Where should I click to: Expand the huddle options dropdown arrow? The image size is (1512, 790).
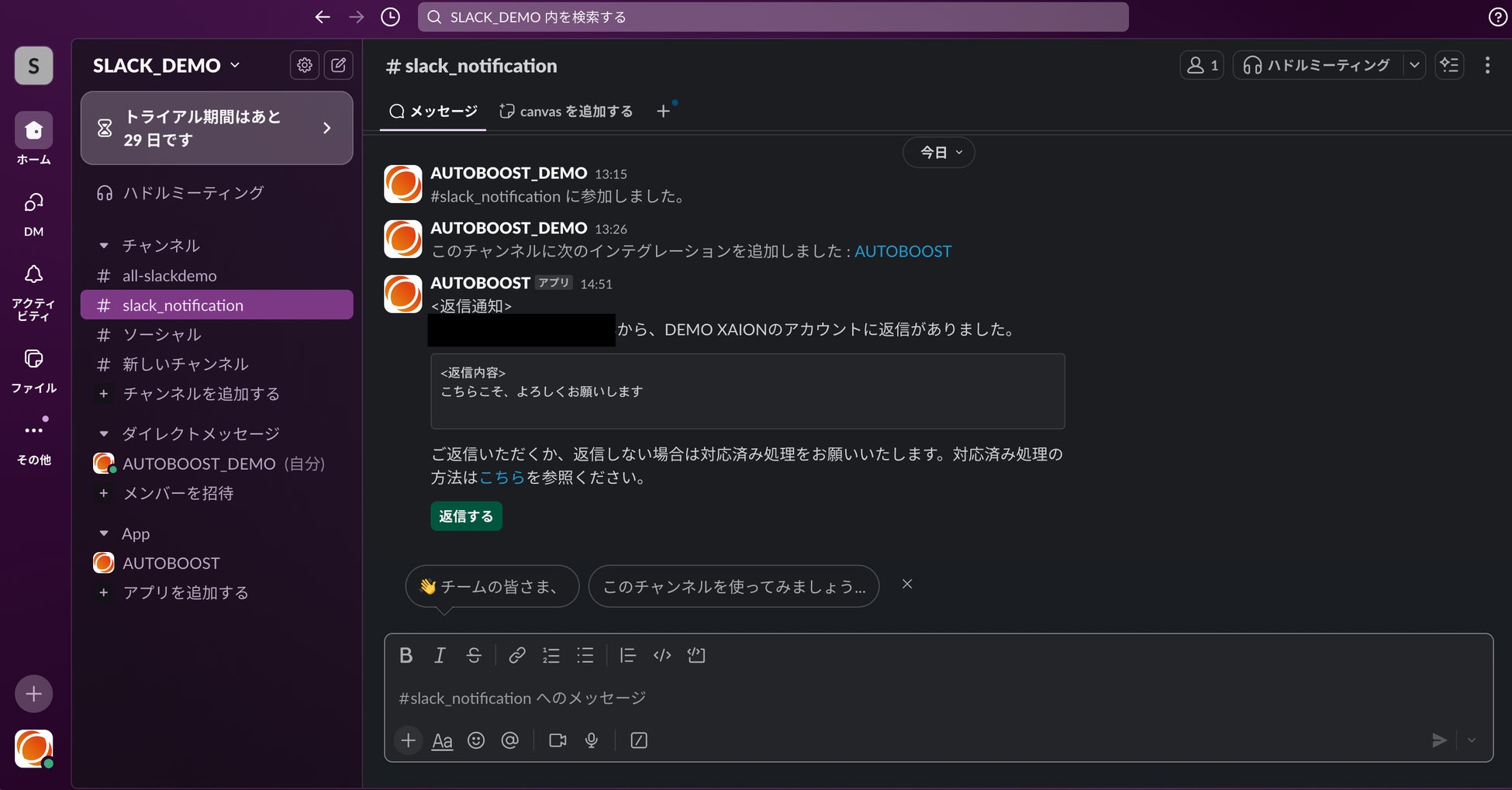click(1415, 65)
